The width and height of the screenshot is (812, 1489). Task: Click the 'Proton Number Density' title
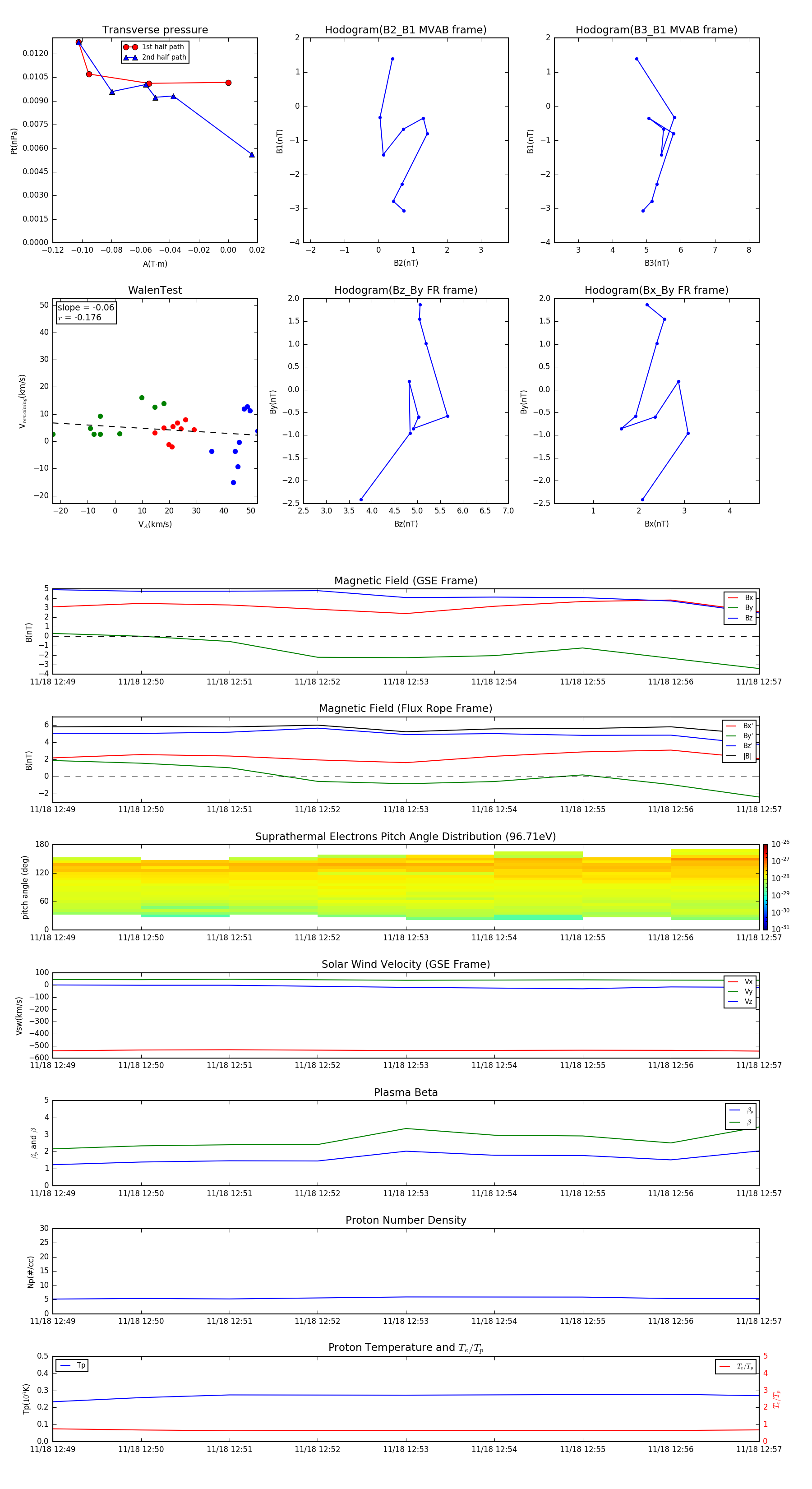tap(406, 1220)
